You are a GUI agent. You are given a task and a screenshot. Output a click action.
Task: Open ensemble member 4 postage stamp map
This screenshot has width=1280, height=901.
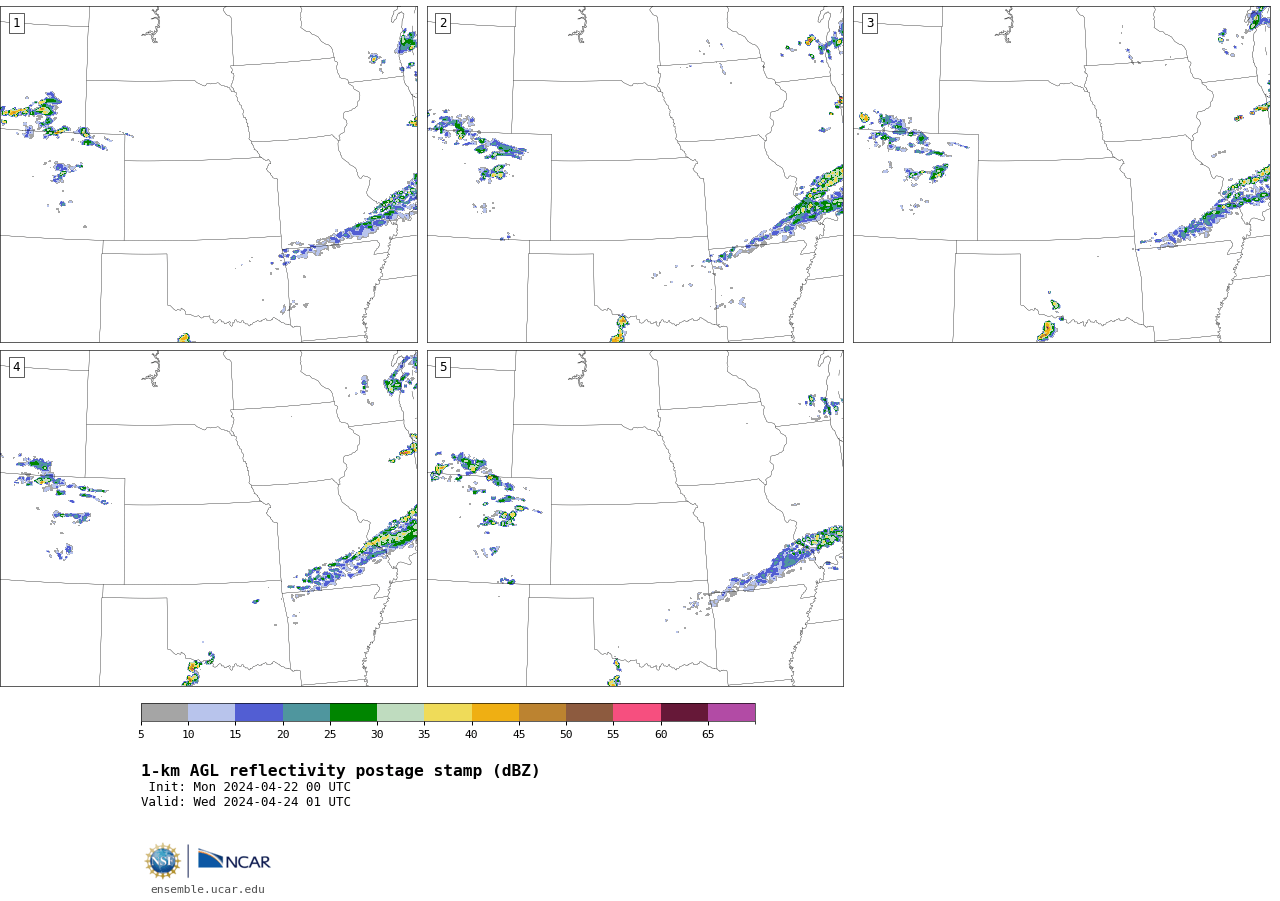(208, 518)
